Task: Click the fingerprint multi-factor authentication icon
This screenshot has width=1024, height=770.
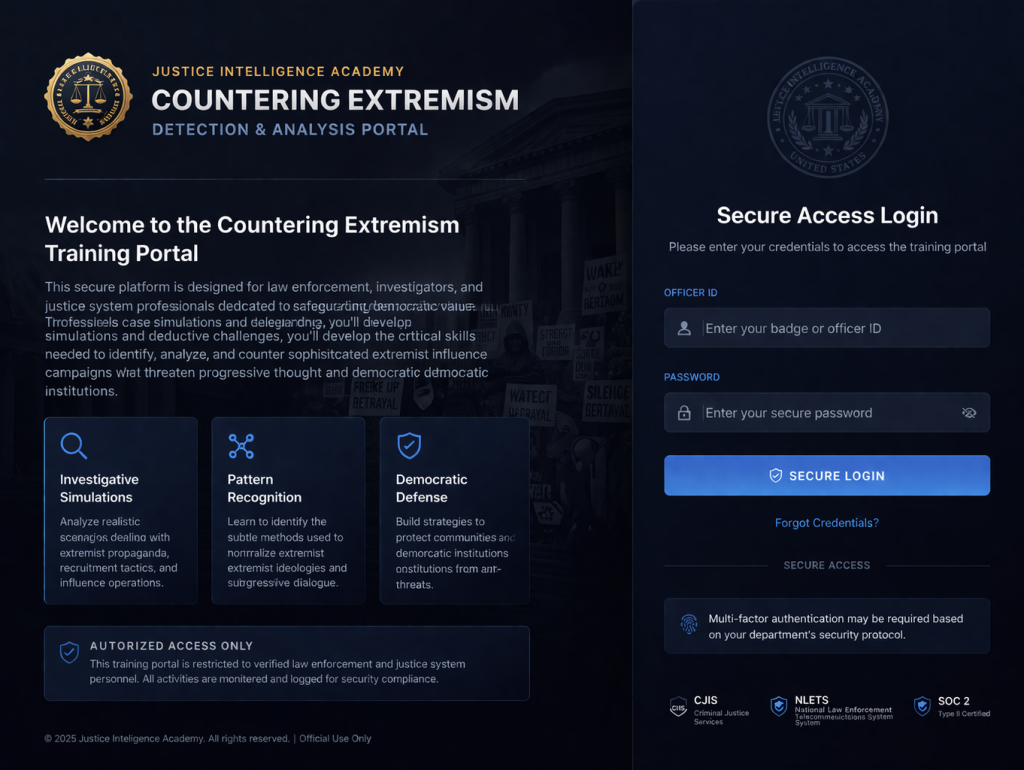Action: (x=689, y=625)
